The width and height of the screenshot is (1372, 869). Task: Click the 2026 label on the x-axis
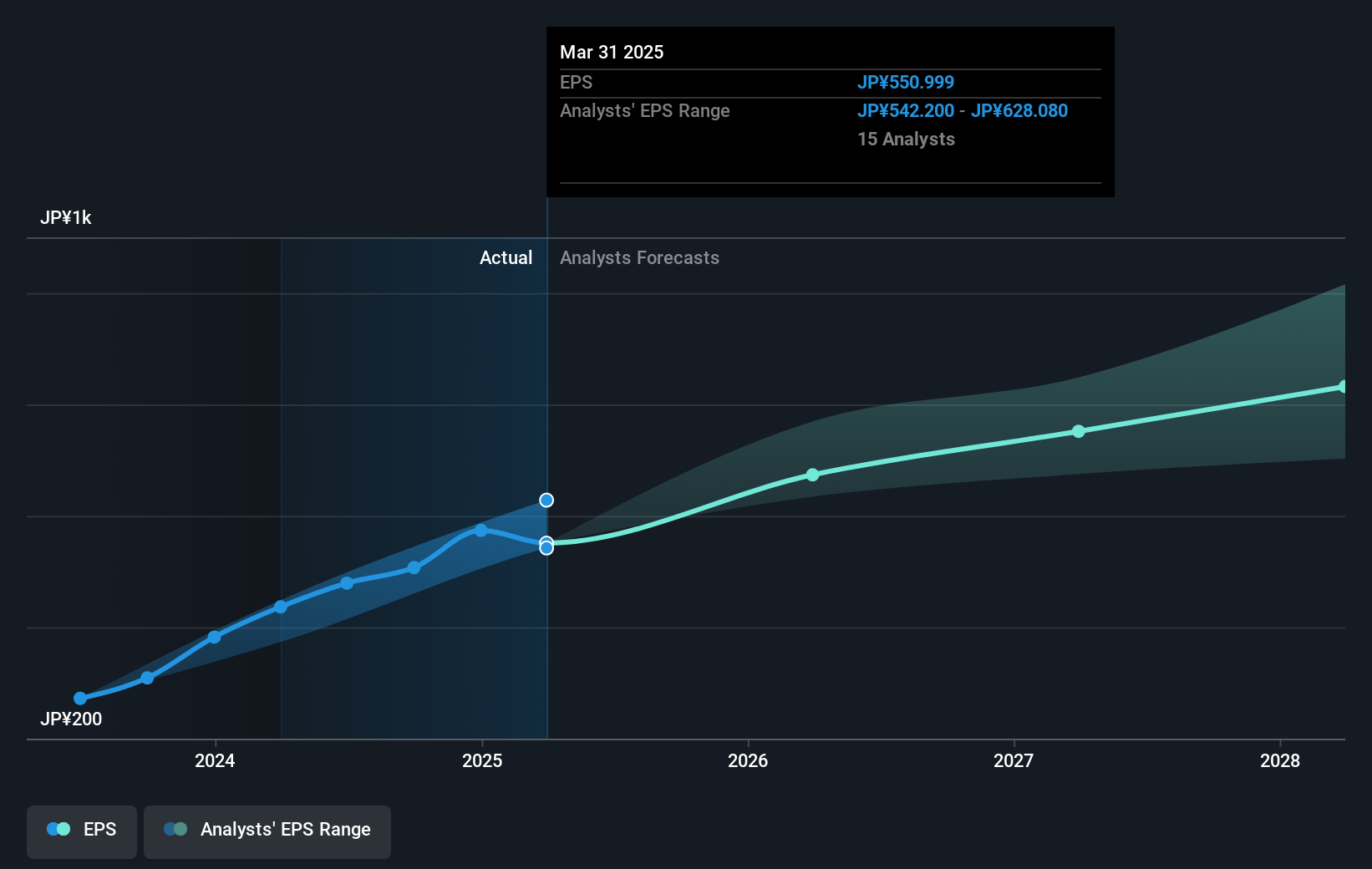(749, 760)
